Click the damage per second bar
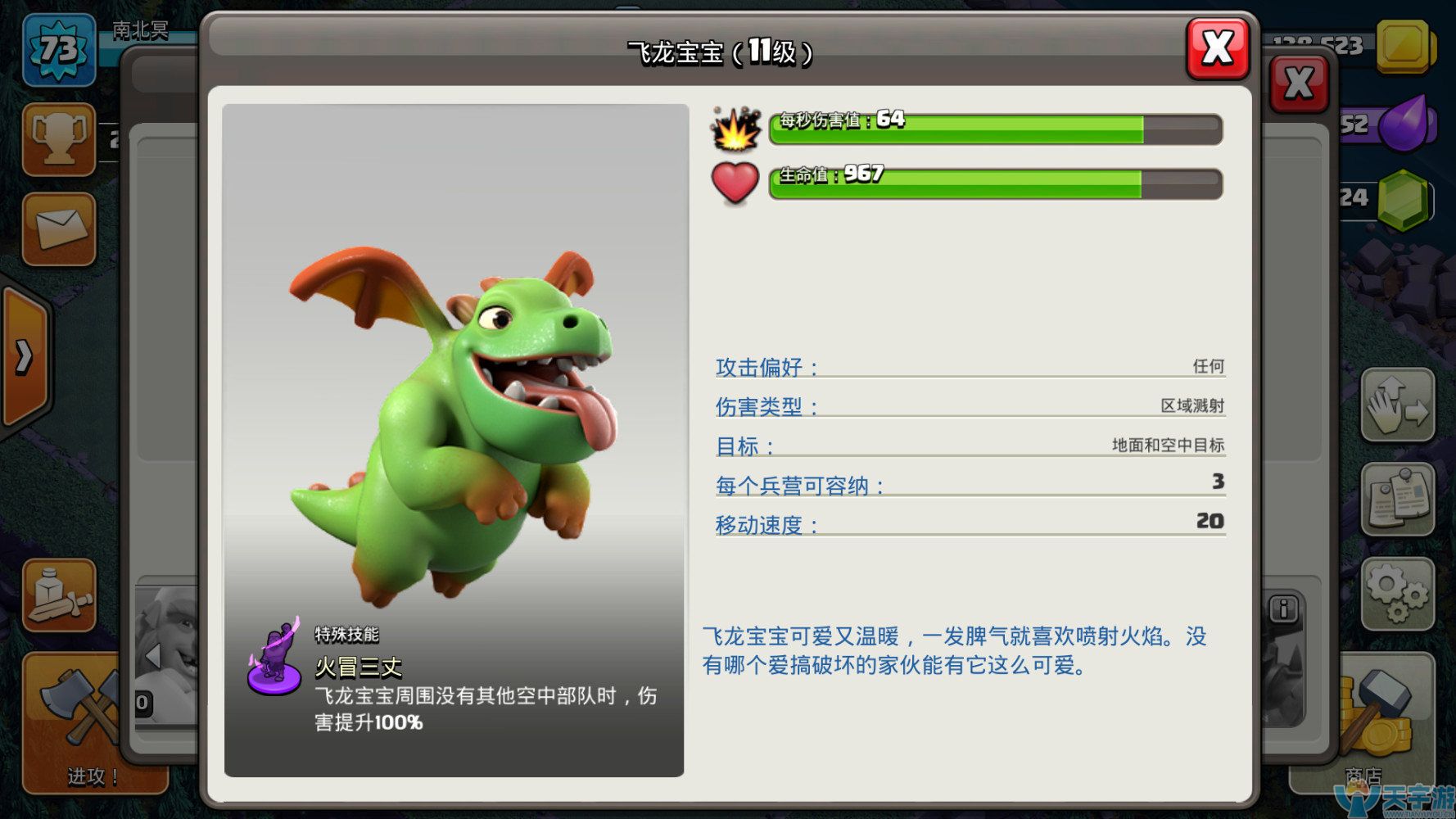The width and height of the screenshot is (1456, 819). [996, 129]
